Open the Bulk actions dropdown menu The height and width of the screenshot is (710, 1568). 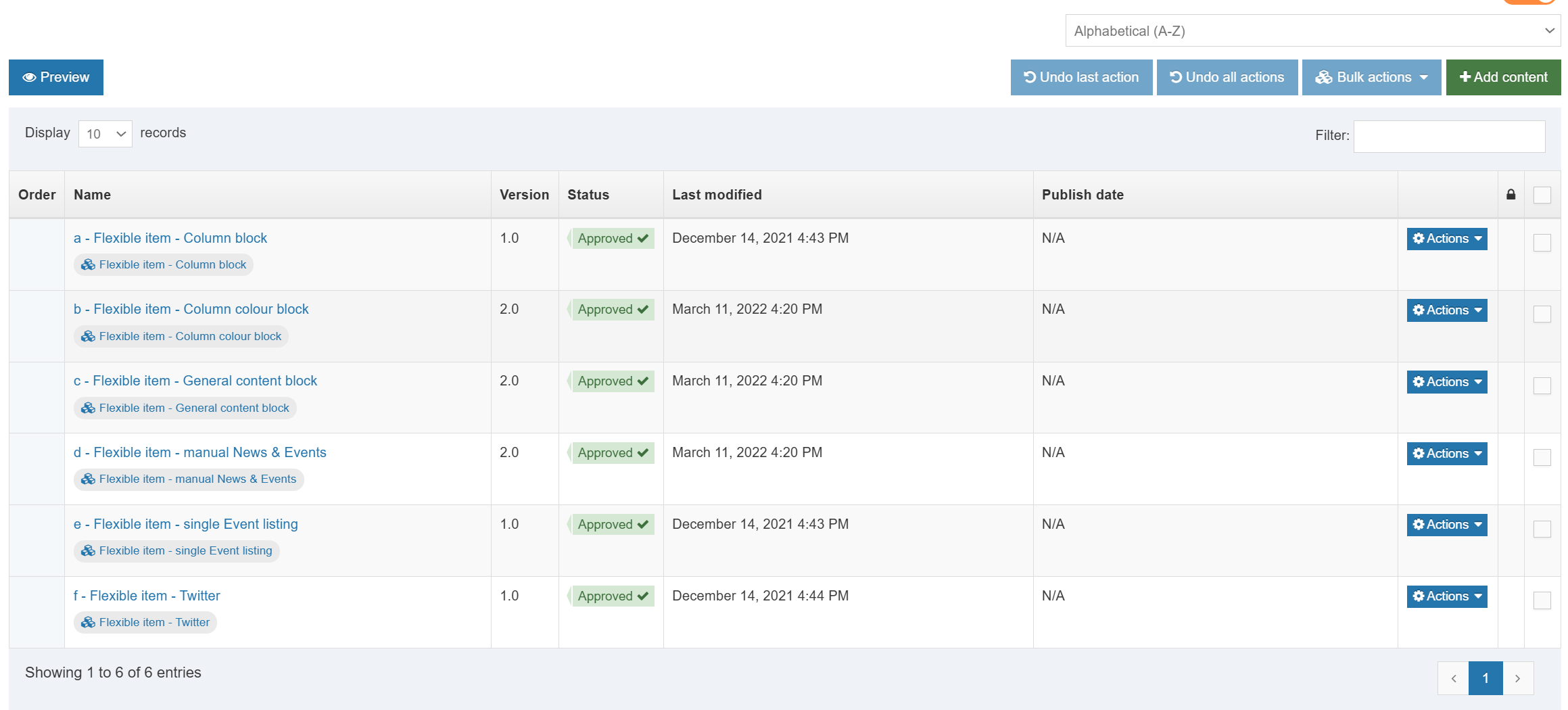(1371, 78)
